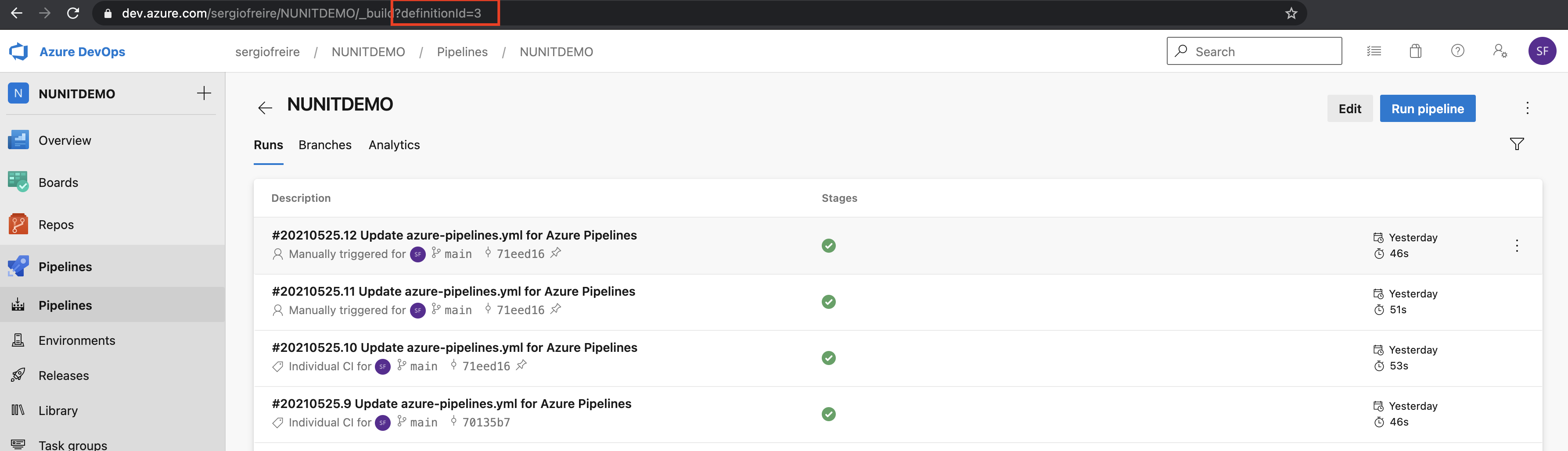The height and width of the screenshot is (451, 1568).
Task: Open the Azure DevOps logo home
Action: click(19, 52)
